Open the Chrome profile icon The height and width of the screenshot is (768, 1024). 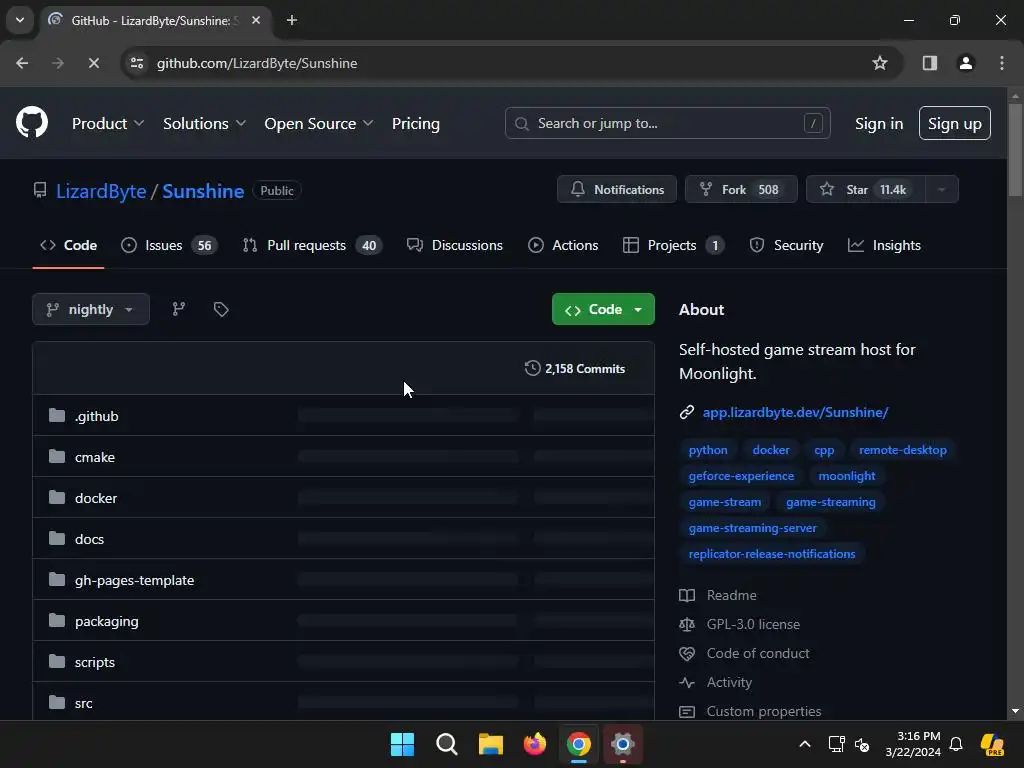pos(965,63)
